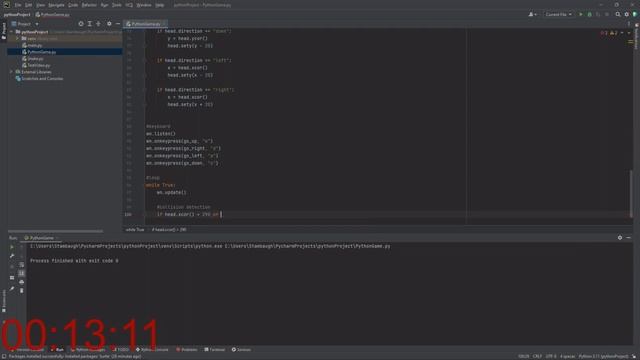Click Select Opened File target icon
The width and height of the screenshot is (640, 360).
click(81, 24)
